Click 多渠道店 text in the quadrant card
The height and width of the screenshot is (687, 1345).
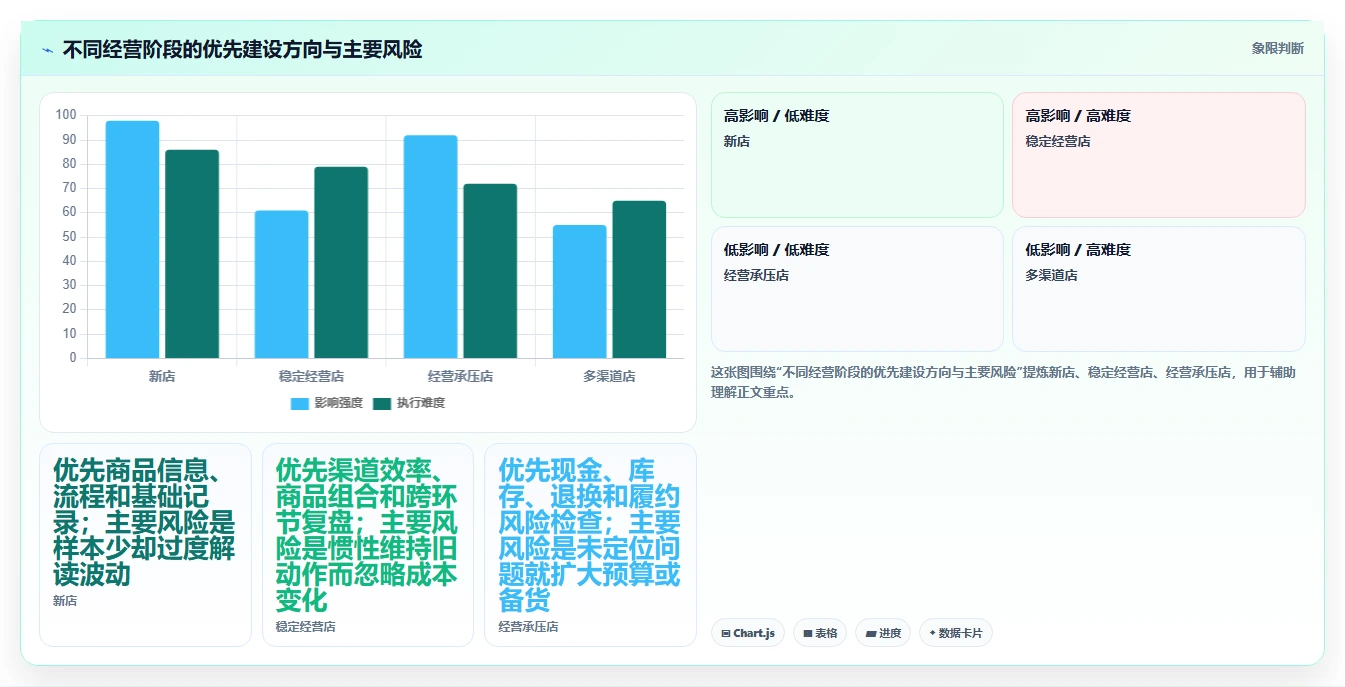coord(1051,275)
